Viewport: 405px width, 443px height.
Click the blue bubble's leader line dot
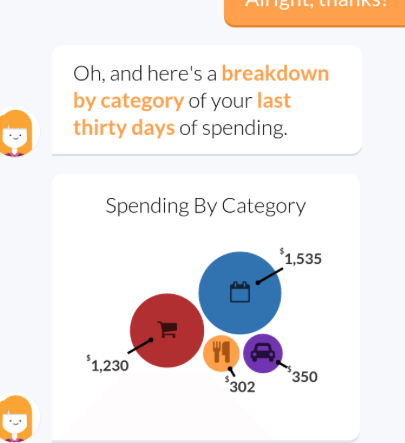[258, 283]
